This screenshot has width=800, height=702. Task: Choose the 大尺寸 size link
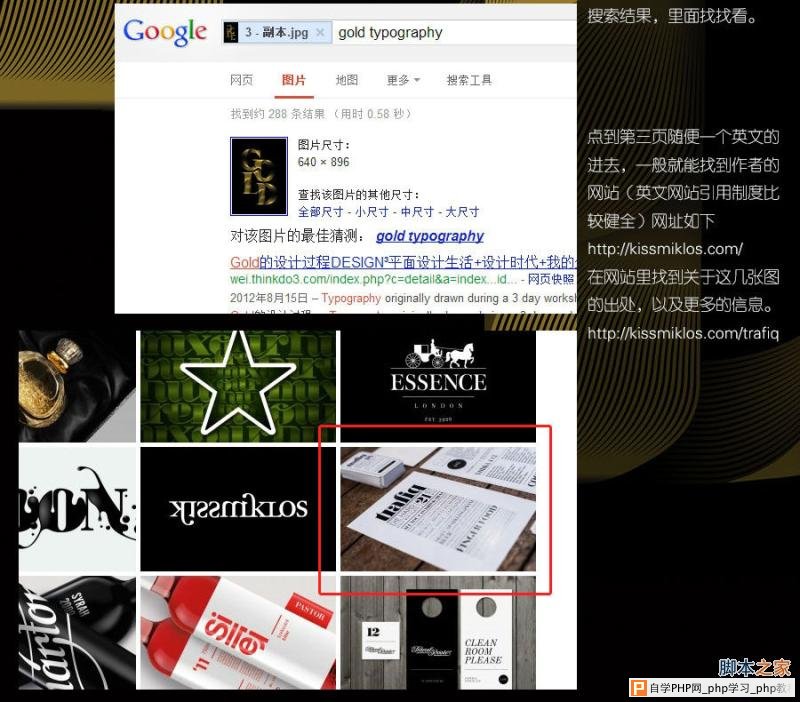click(x=463, y=211)
